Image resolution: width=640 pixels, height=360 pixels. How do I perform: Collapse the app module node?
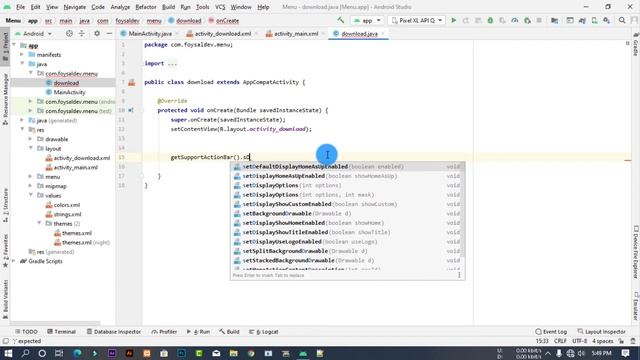(15, 45)
